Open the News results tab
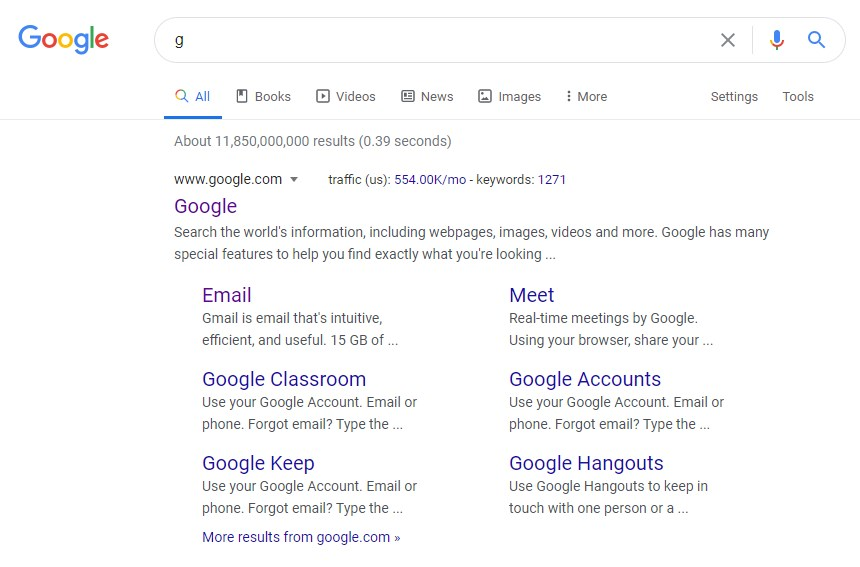This screenshot has height=567, width=860. 427,97
